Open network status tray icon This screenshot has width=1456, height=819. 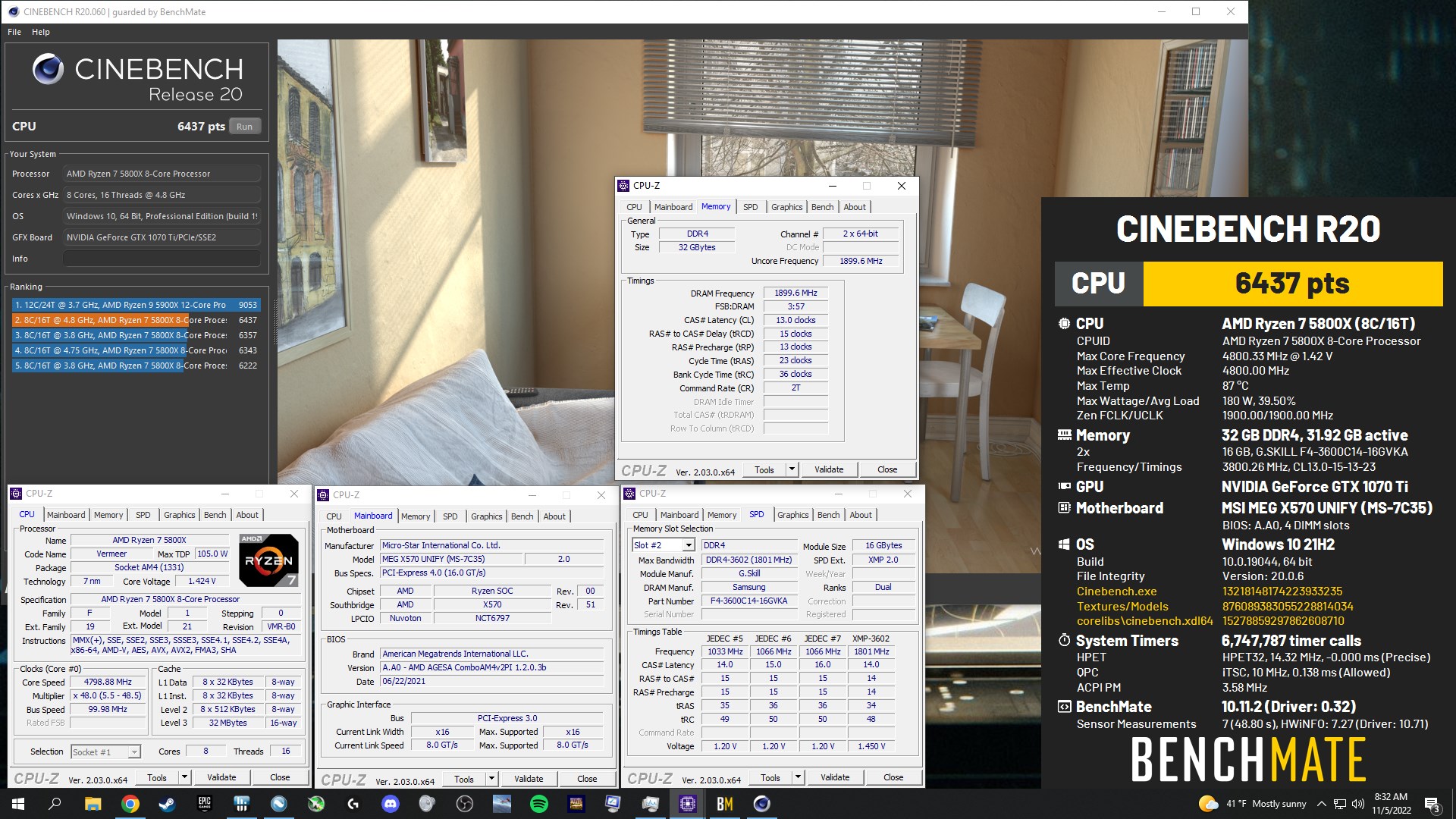(1340, 804)
